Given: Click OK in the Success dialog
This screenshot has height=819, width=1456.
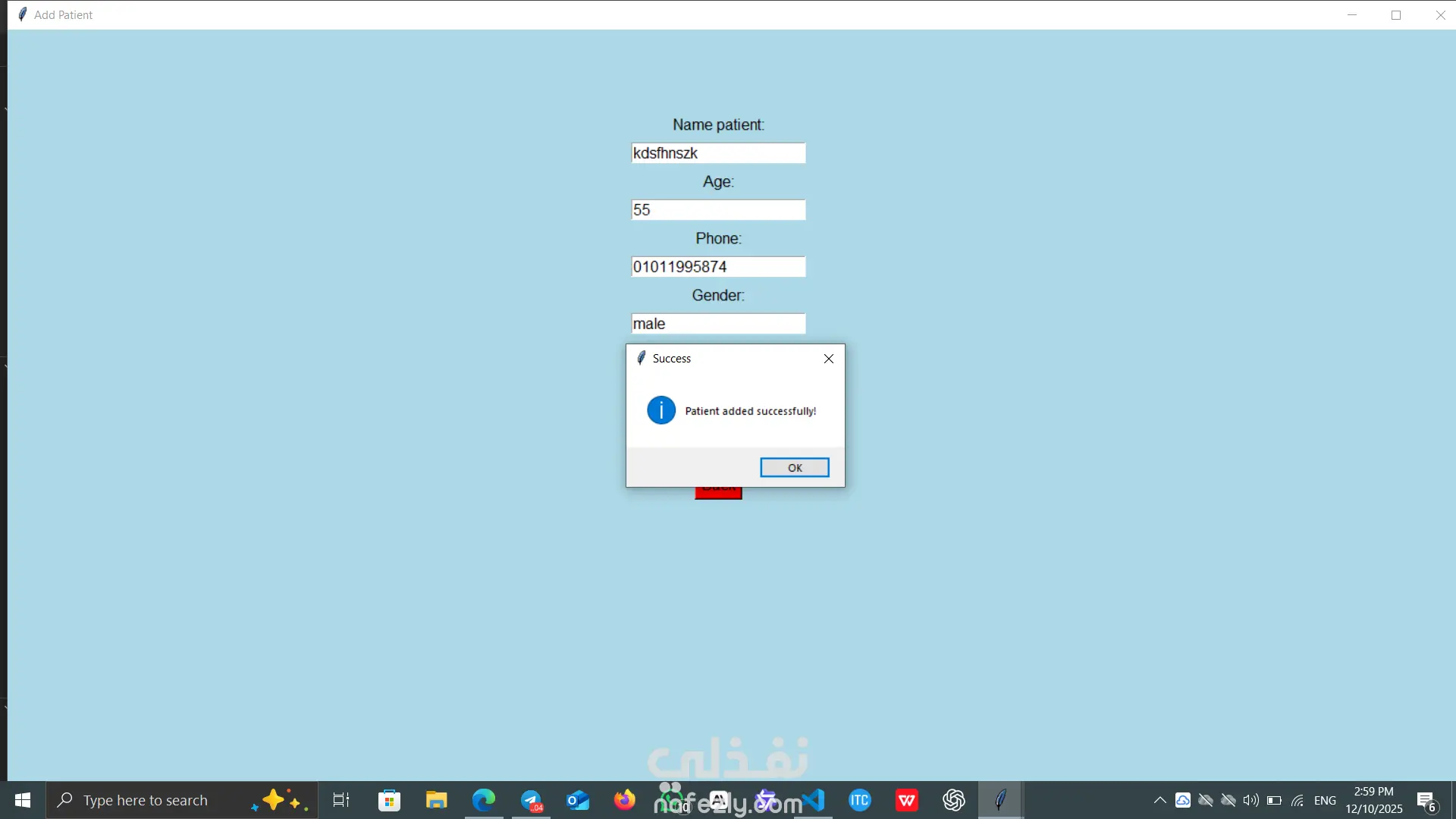Looking at the screenshot, I should (794, 467).
